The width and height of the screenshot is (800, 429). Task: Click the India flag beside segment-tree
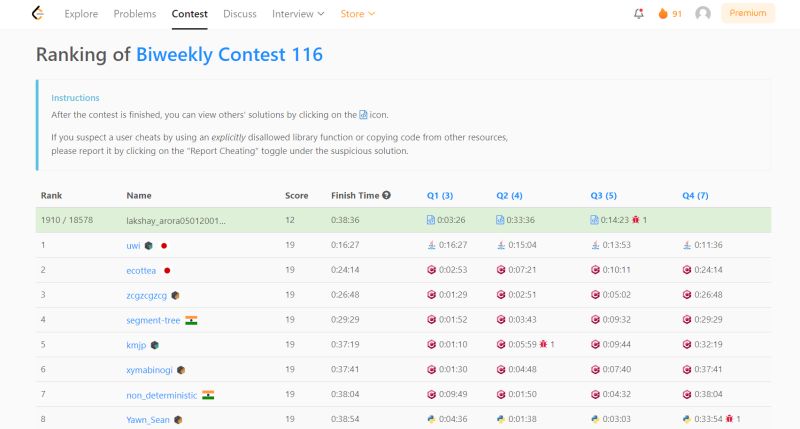coord(191,320)
